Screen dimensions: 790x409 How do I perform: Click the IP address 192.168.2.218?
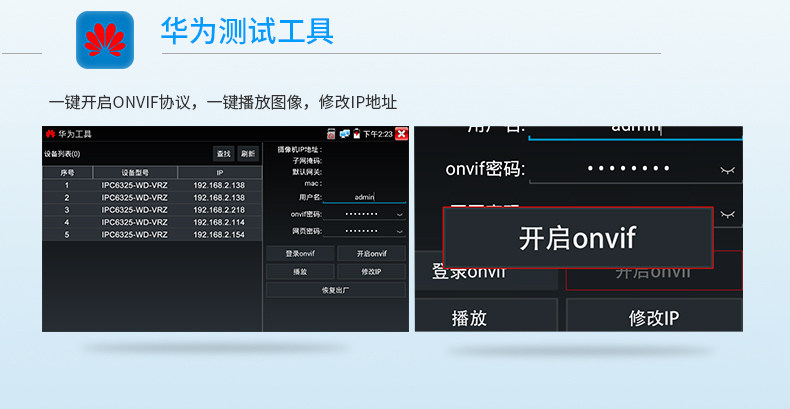point(219,210)
